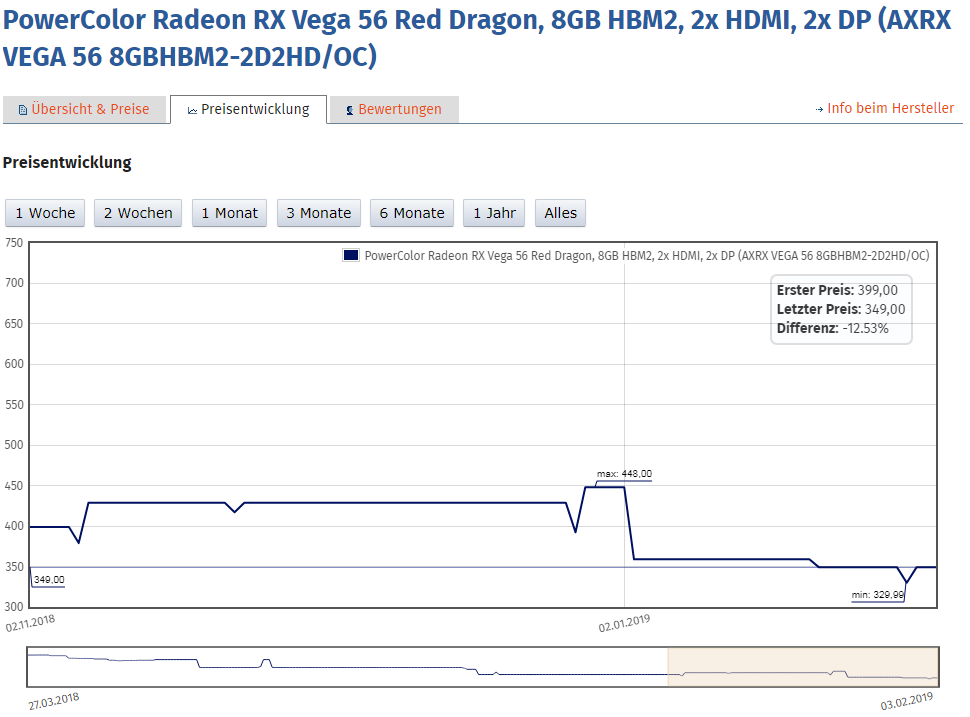Click the 02.01.2019 date axis label
The height and width of the screenshot is (717, 970).
624,623
